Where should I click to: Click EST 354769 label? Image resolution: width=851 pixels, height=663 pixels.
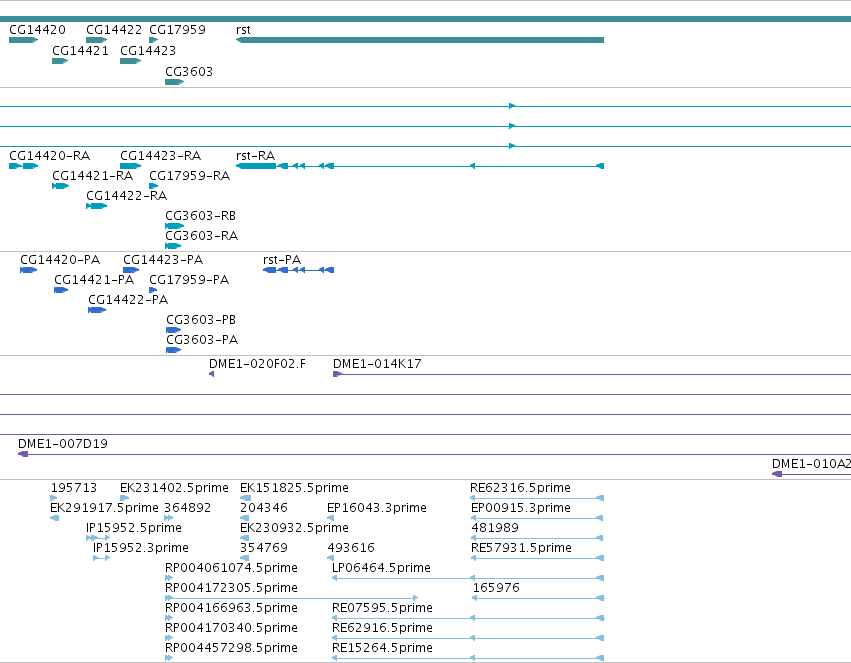(x=264, y=549)
